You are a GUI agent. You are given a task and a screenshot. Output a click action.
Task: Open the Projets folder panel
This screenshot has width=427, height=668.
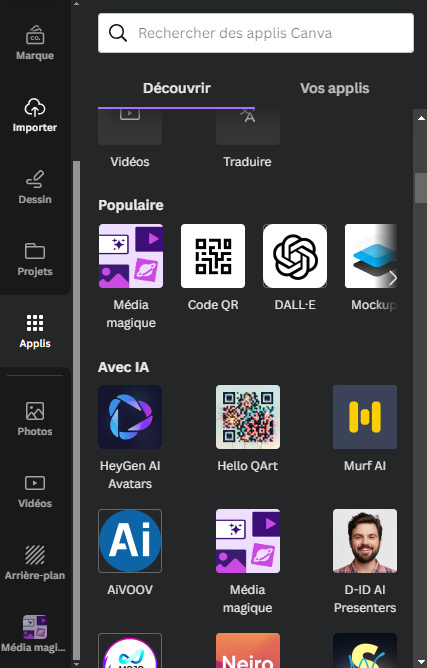tap(35, 259)
